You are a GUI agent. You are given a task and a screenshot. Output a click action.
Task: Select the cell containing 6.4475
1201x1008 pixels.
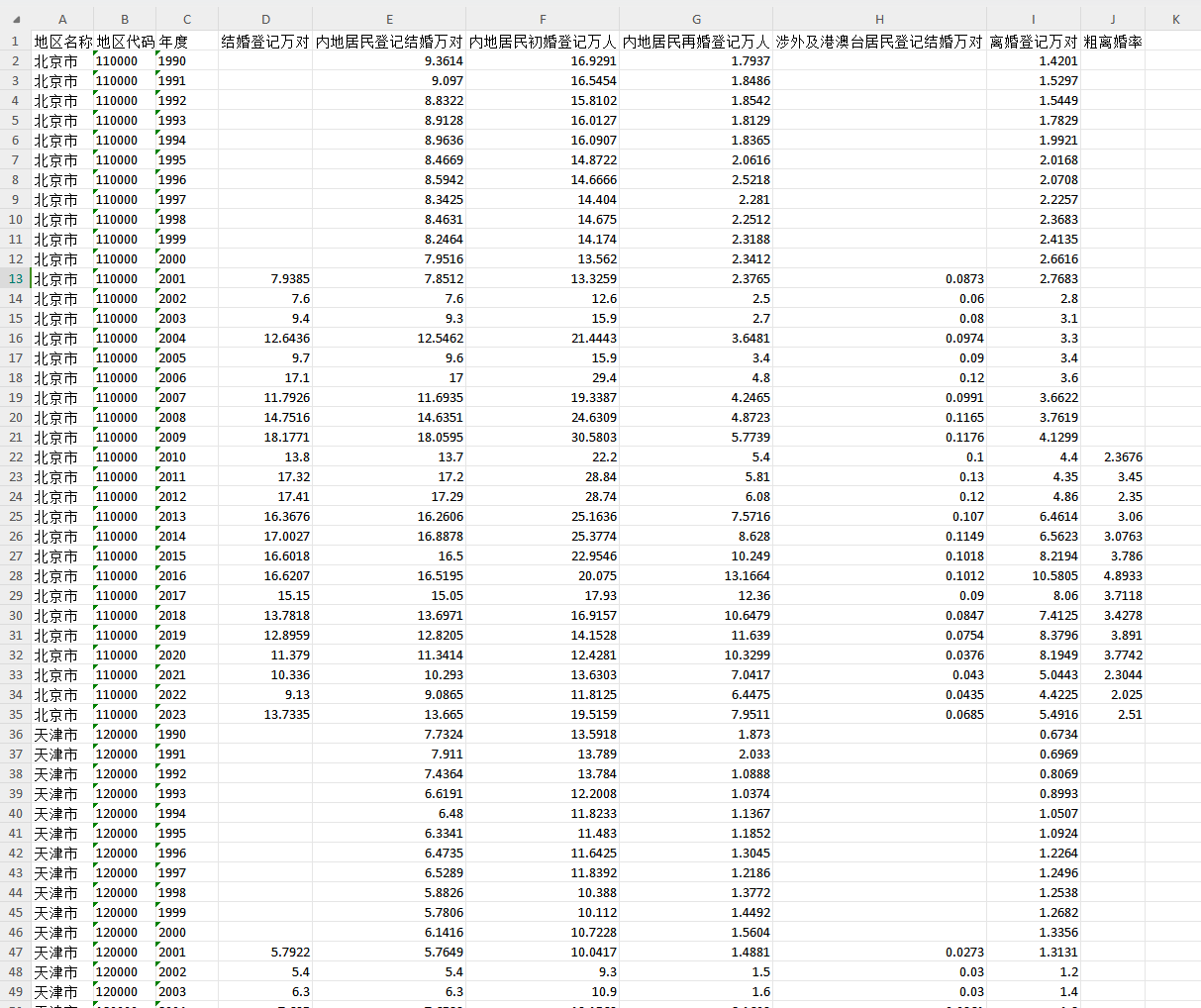(x=696, y=694)
